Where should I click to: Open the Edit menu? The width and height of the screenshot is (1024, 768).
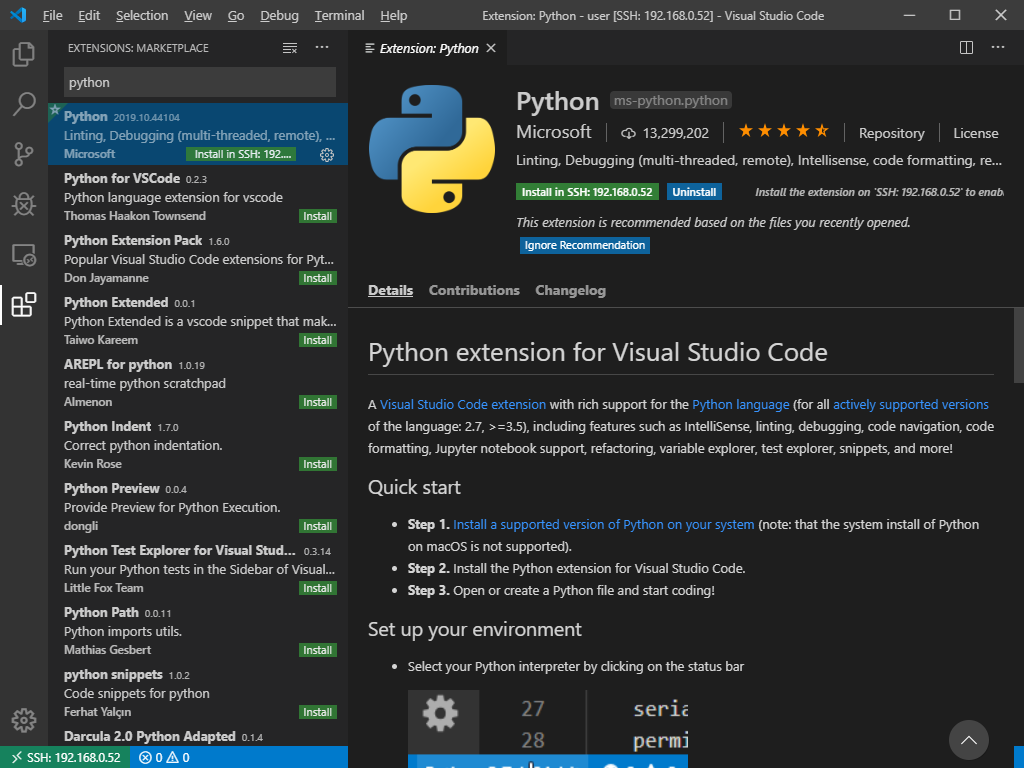pyautogui.click(x=89, y=15)
